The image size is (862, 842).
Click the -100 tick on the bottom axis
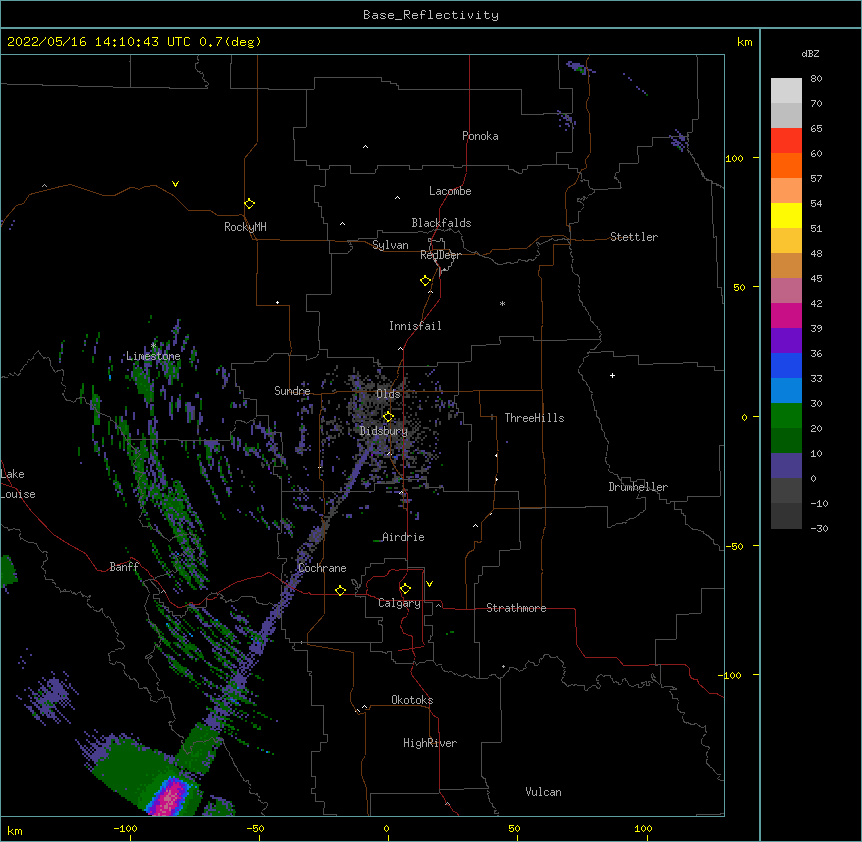click(126, 829)
